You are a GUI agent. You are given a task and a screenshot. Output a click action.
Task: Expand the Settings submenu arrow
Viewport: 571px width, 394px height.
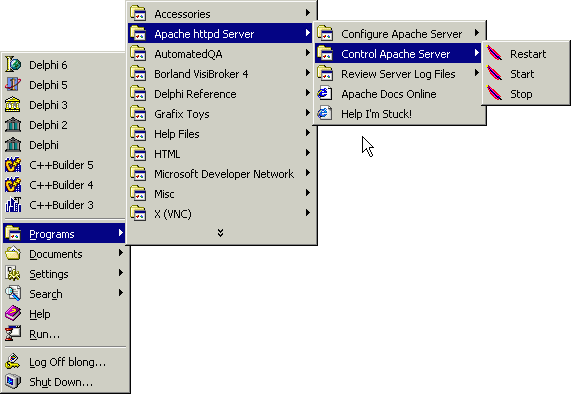(121, 273)
